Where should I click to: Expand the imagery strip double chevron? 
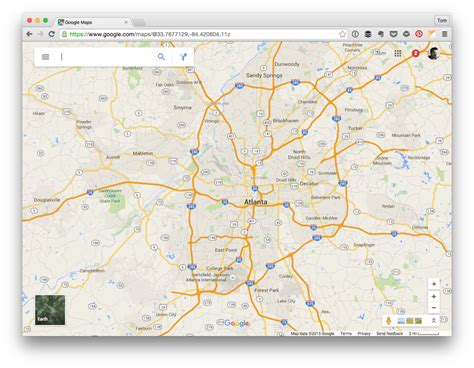click(x=434, y=321)
